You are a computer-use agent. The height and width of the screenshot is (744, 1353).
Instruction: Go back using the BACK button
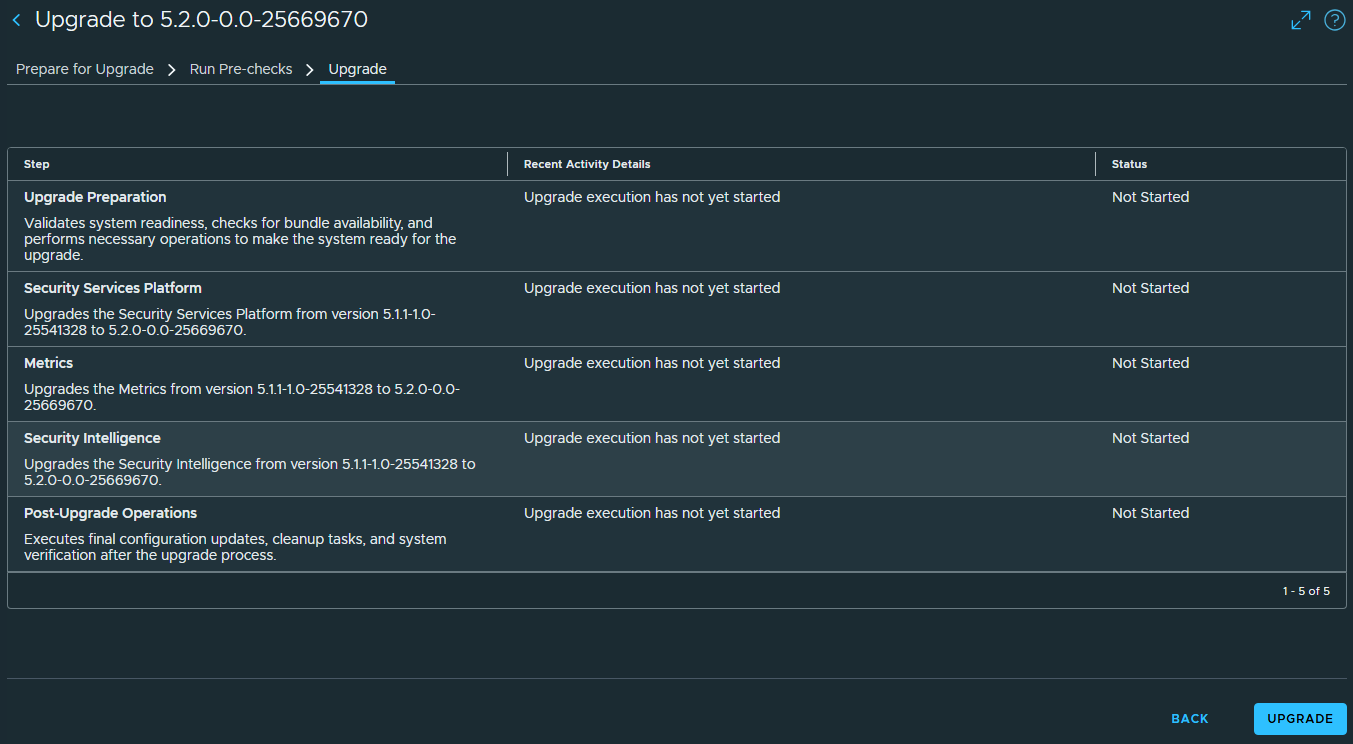click(1190, 719)
